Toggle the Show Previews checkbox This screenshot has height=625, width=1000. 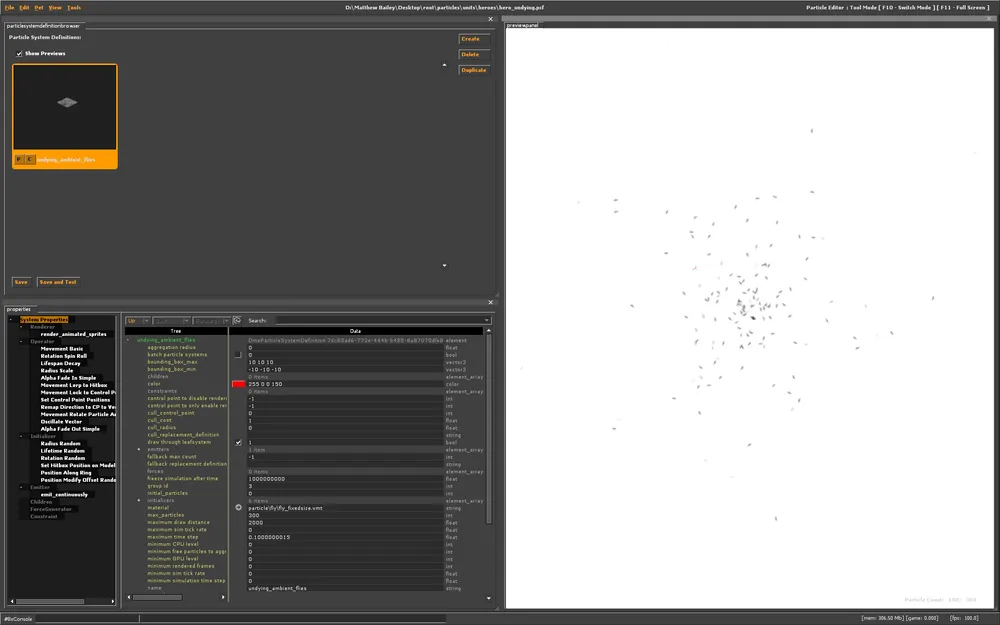coord(19,54)
